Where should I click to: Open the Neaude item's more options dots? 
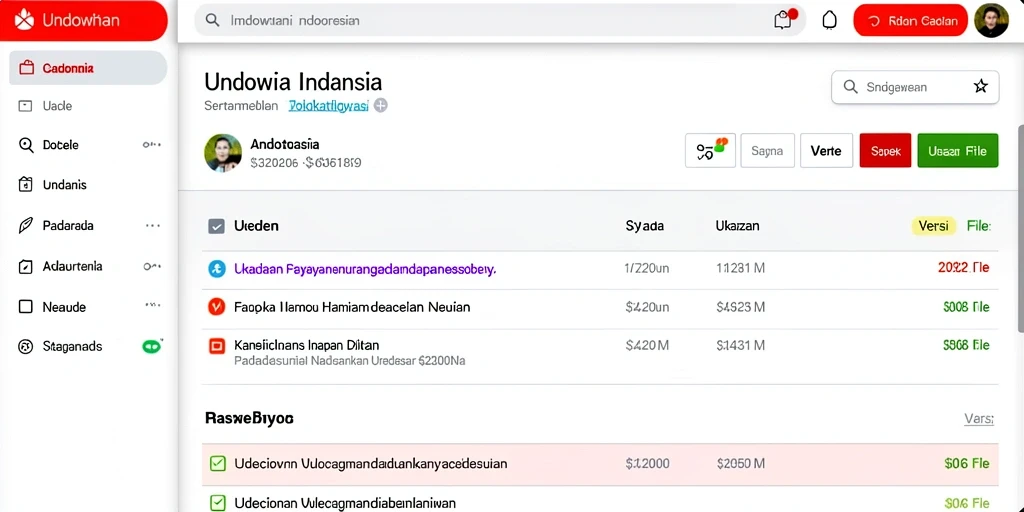152,305
